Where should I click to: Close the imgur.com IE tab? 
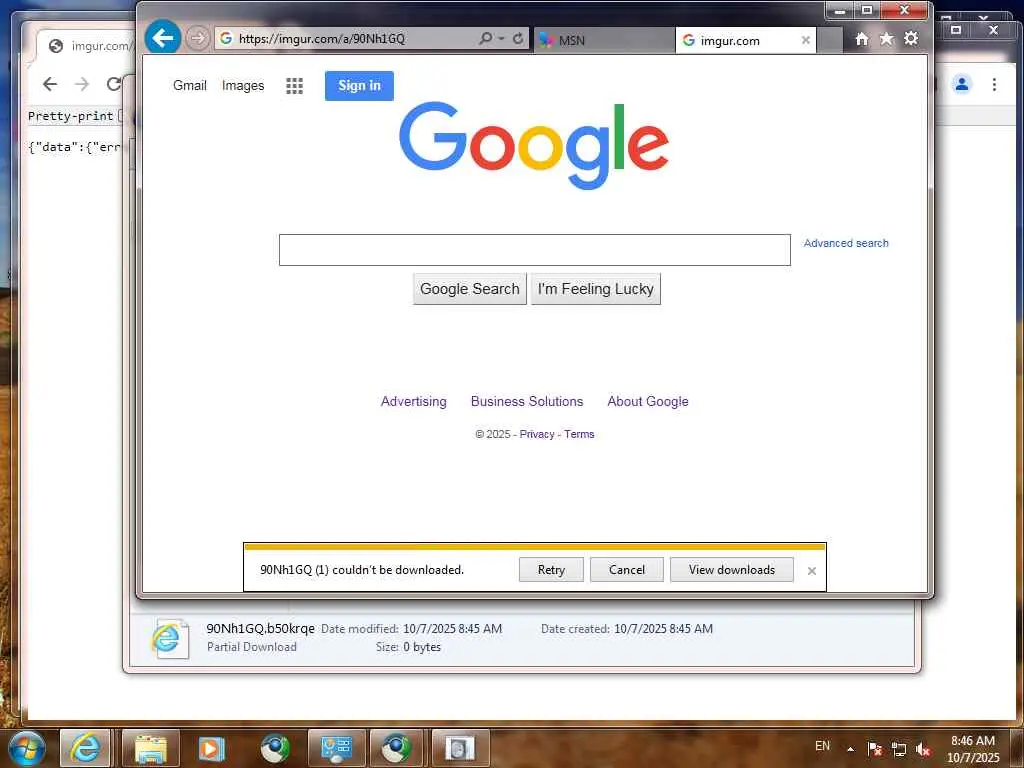coord(806,40)
